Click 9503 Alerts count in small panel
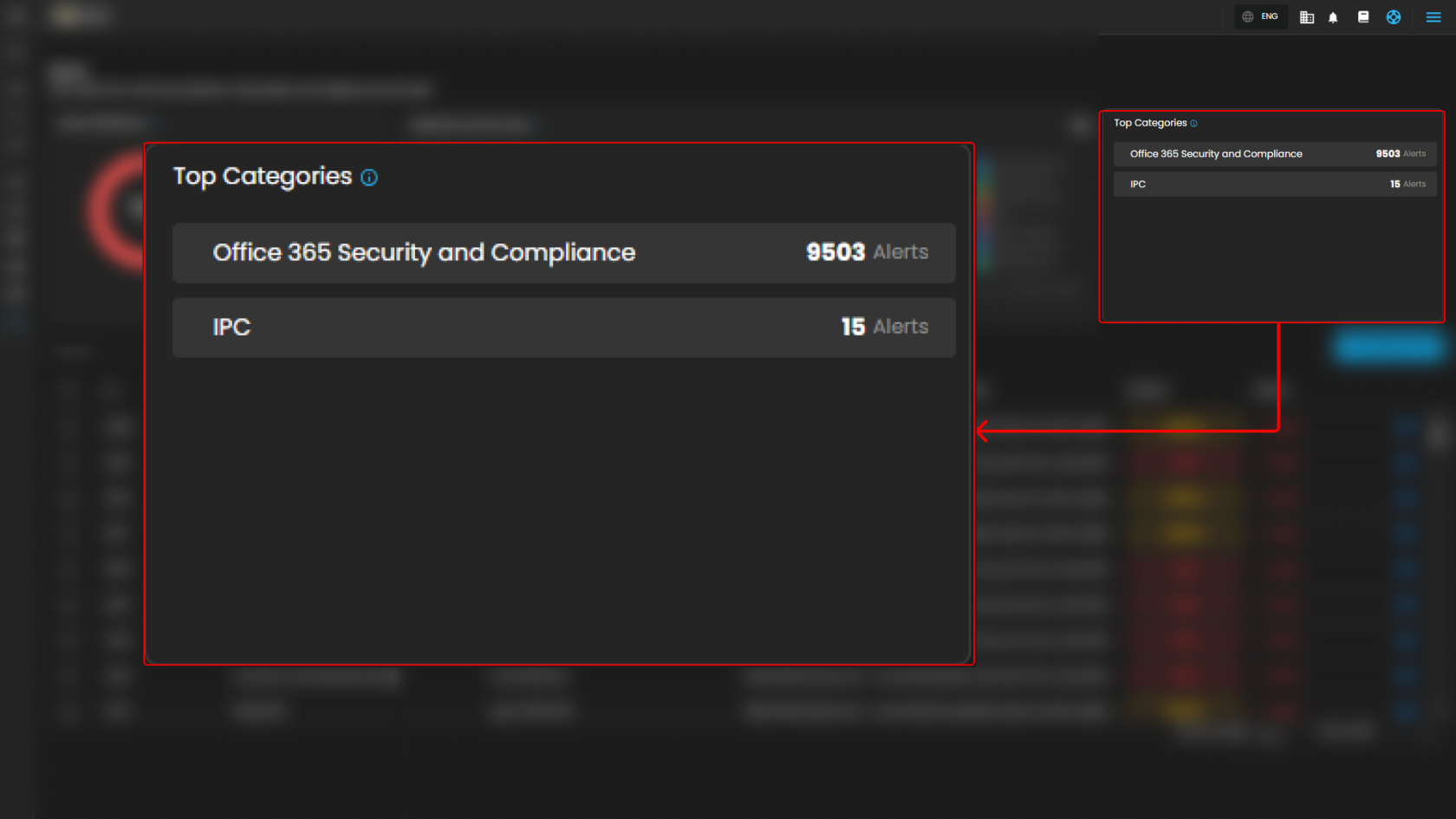This screenshot has height=819, width=1456. (x=1401, y=153)
